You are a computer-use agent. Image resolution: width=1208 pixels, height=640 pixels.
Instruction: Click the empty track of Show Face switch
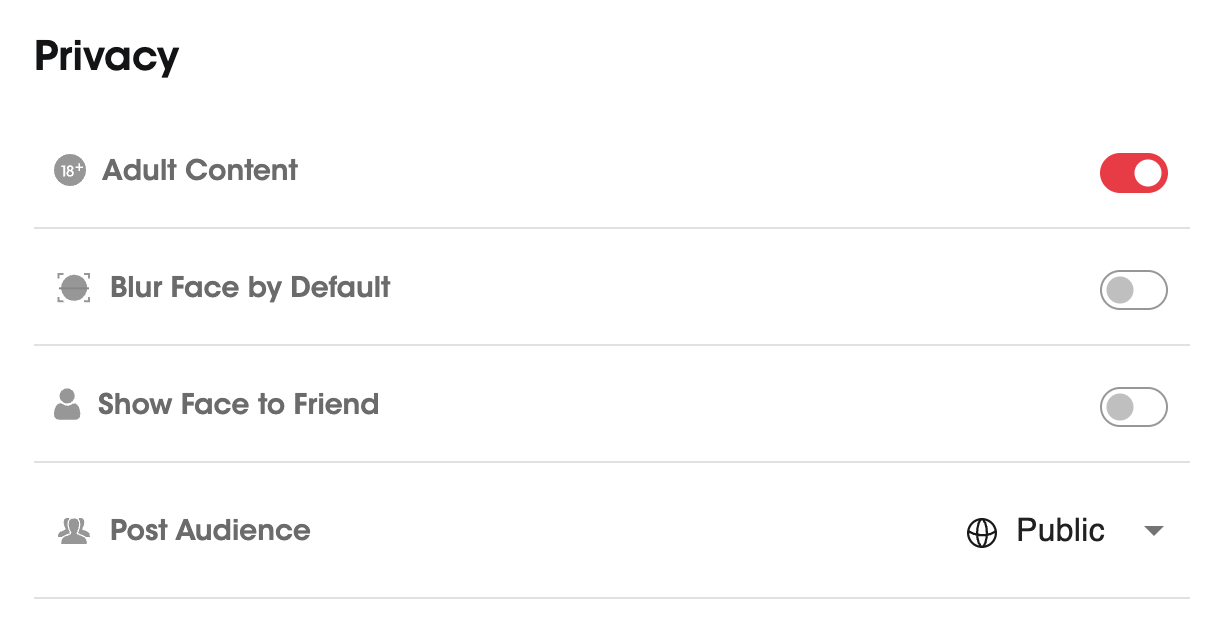tap(1150, 407)
